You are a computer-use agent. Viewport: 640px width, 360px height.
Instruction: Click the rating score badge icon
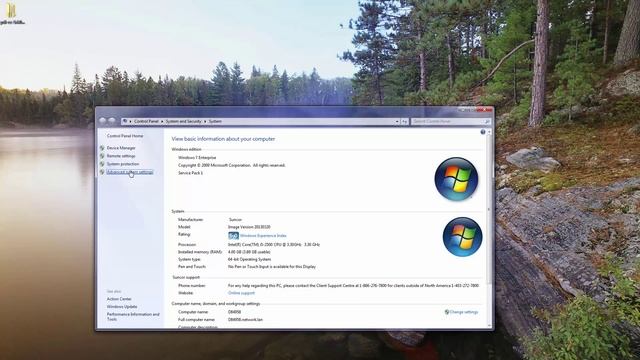[x=233, y=236]
